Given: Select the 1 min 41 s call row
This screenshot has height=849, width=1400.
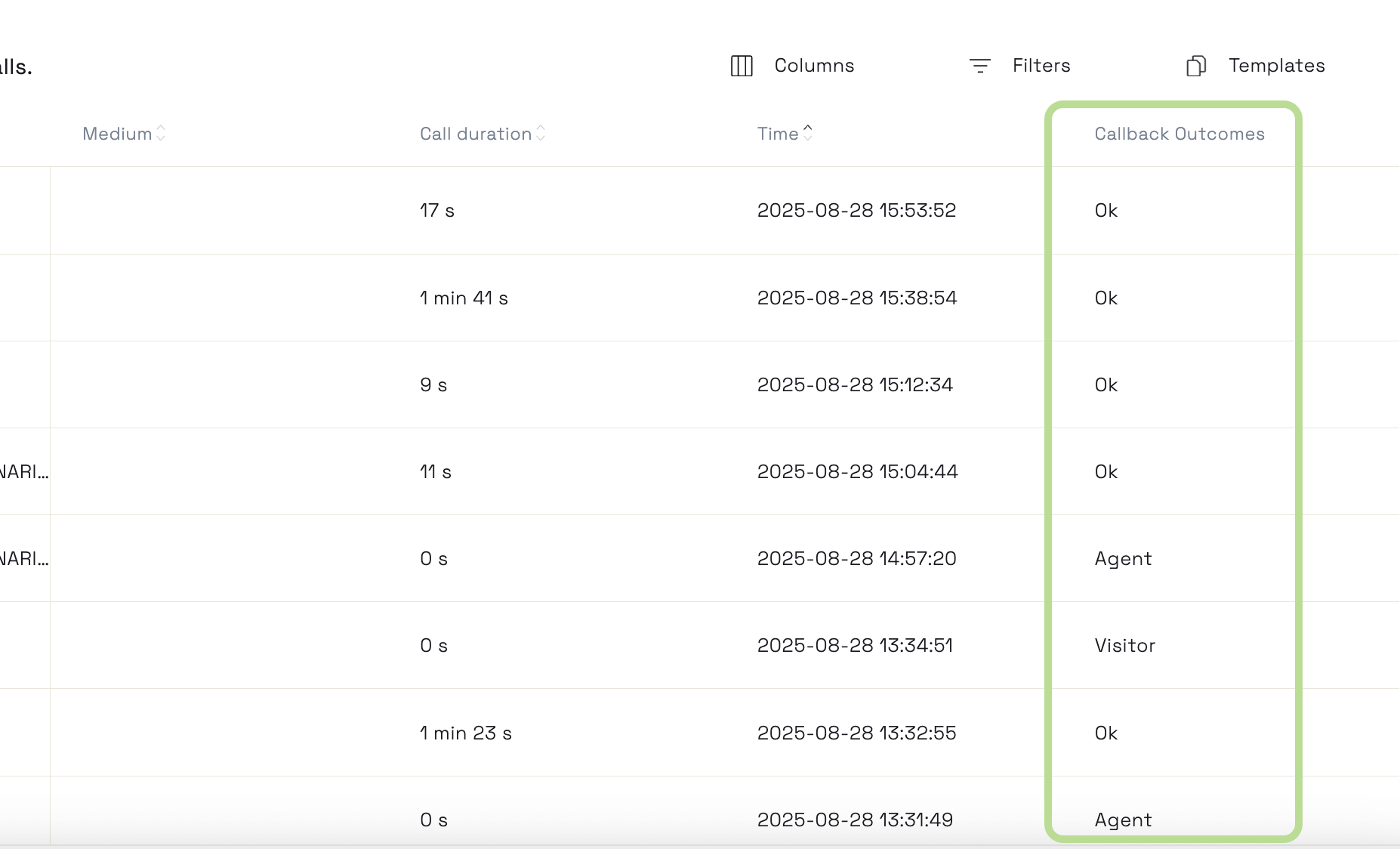Looking at the screenshot, I should click(700, 298).
